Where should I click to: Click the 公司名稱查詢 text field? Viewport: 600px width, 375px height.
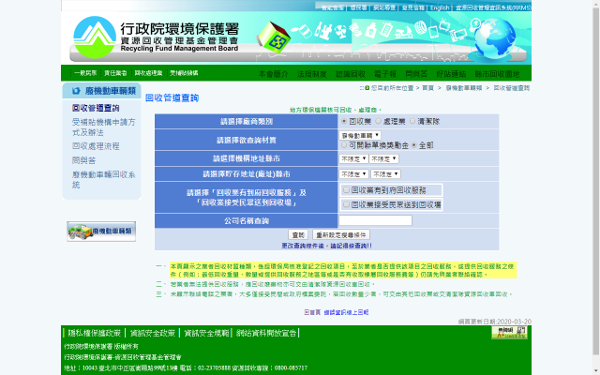tap(375, 220)
